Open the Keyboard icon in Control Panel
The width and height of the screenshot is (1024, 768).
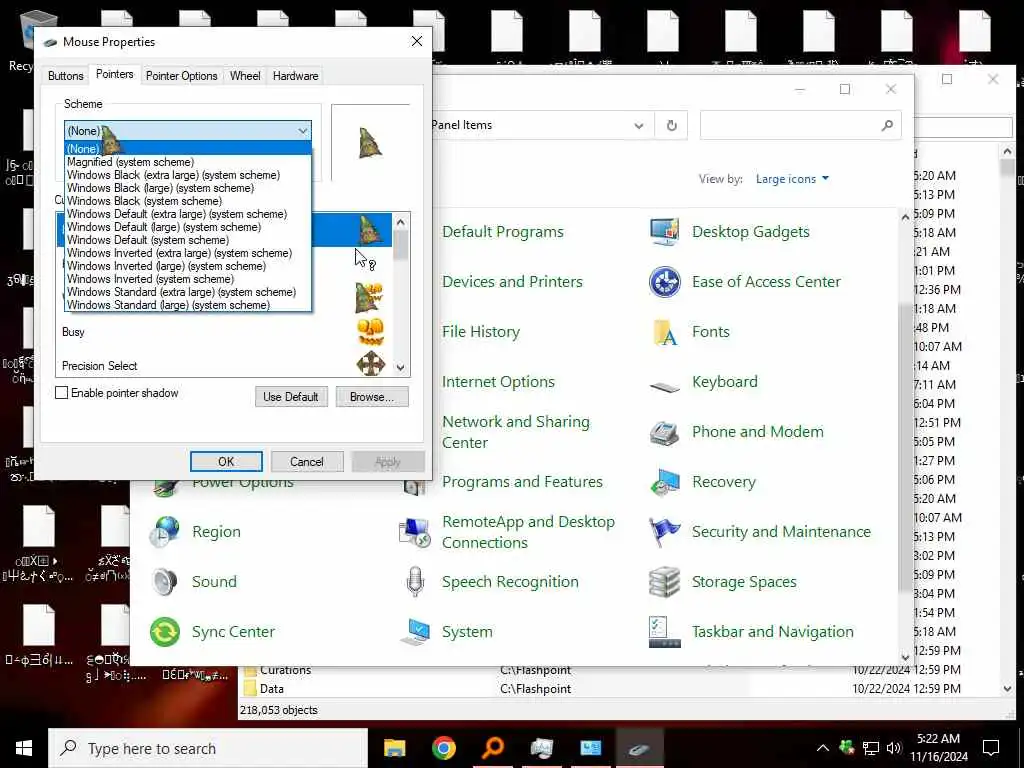pyautogui.click(x=665, y=386)
